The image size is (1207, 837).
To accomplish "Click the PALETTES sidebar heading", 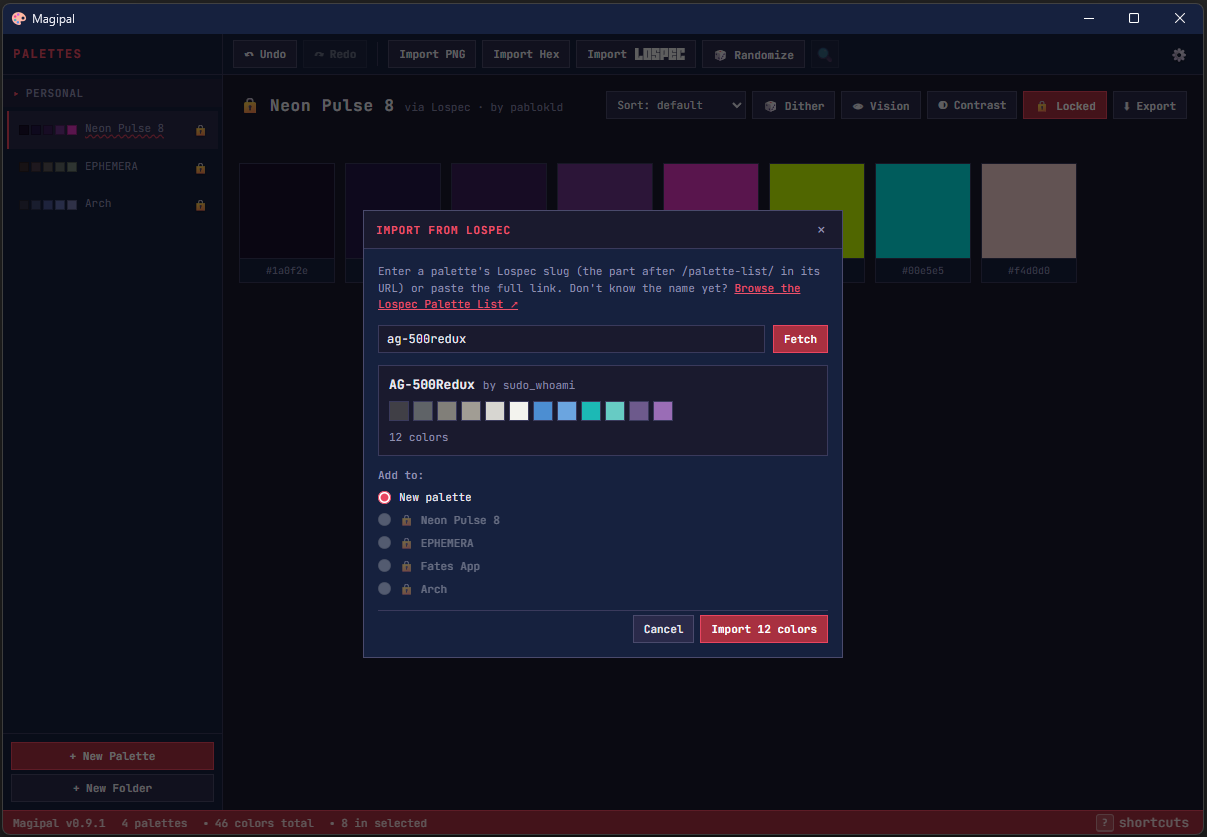I will (x=47, y=54).
